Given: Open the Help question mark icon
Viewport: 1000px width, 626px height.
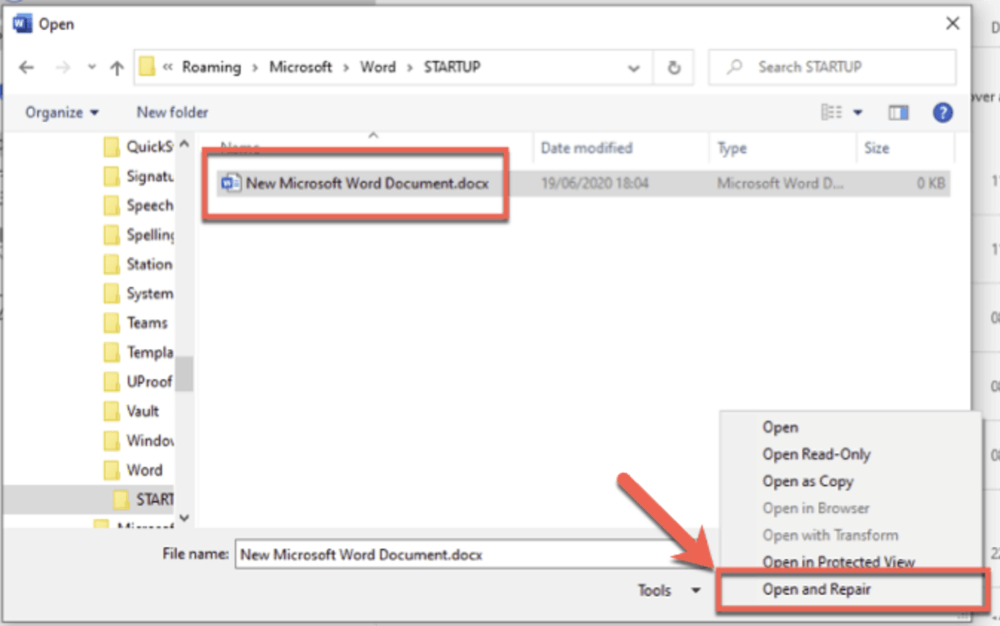Looking at the screenshot, I should 942,113.
